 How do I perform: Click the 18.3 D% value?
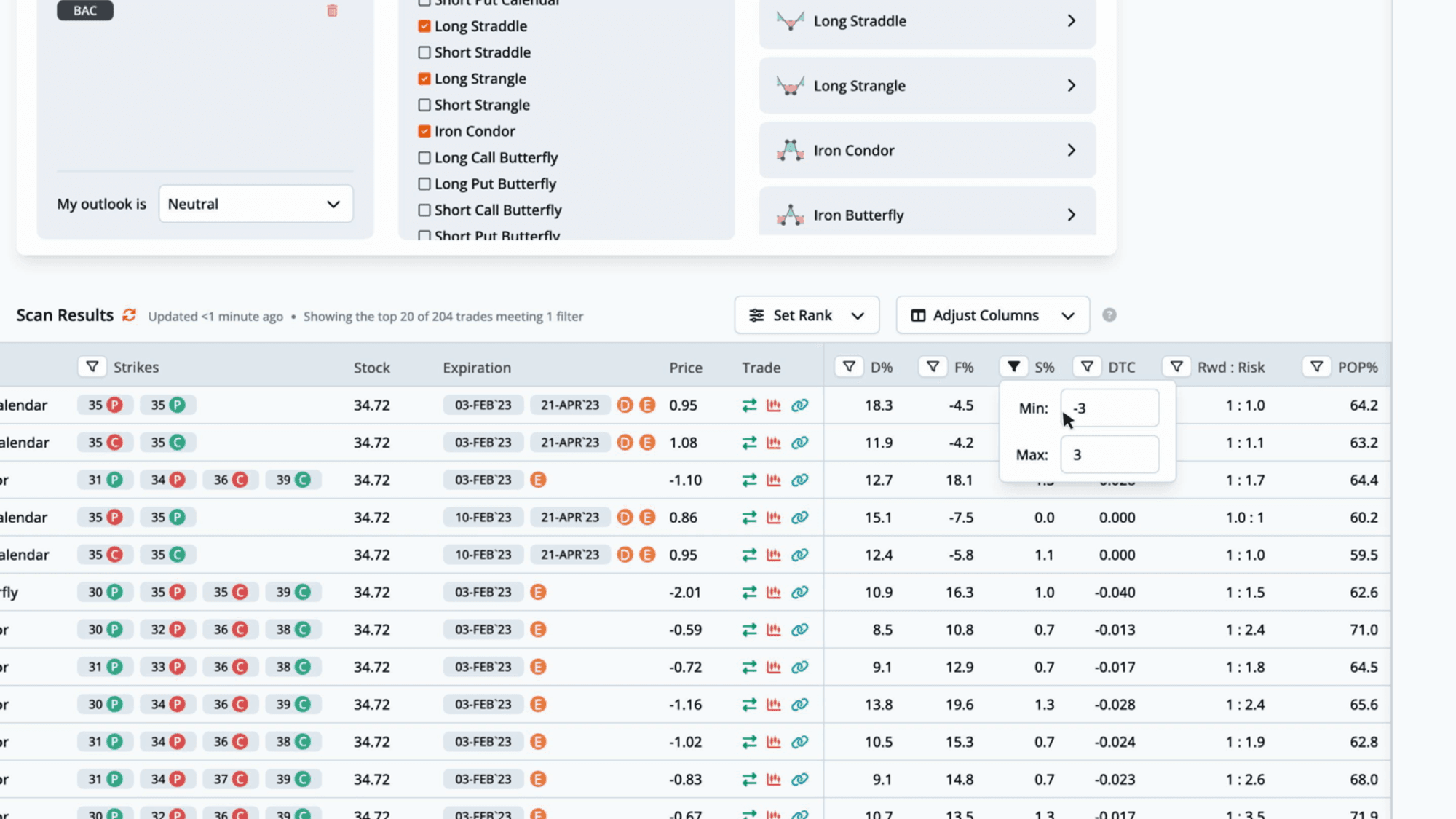[x=879, y=405]
